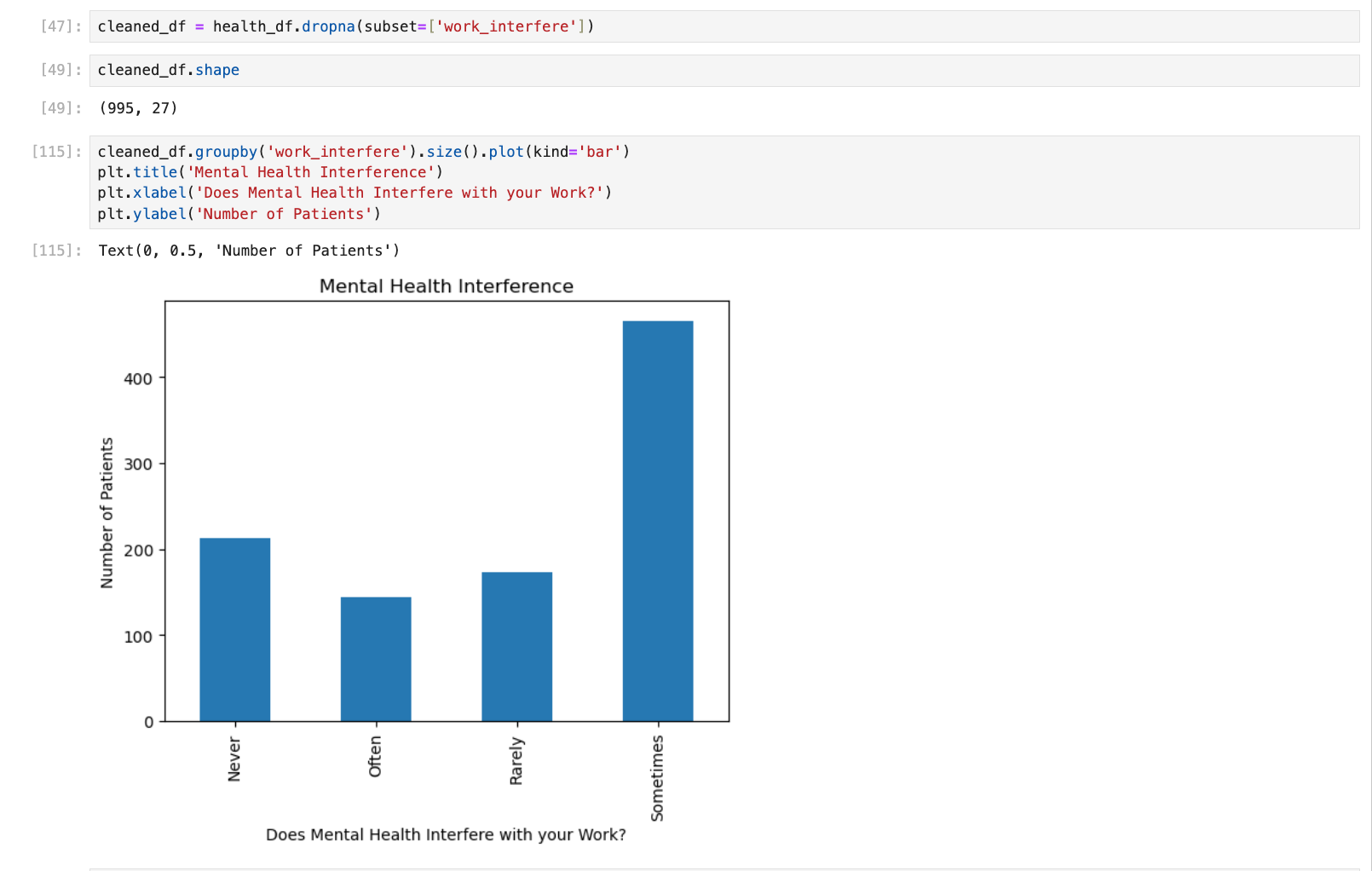Click the plt.title code line

coord(270,172)
